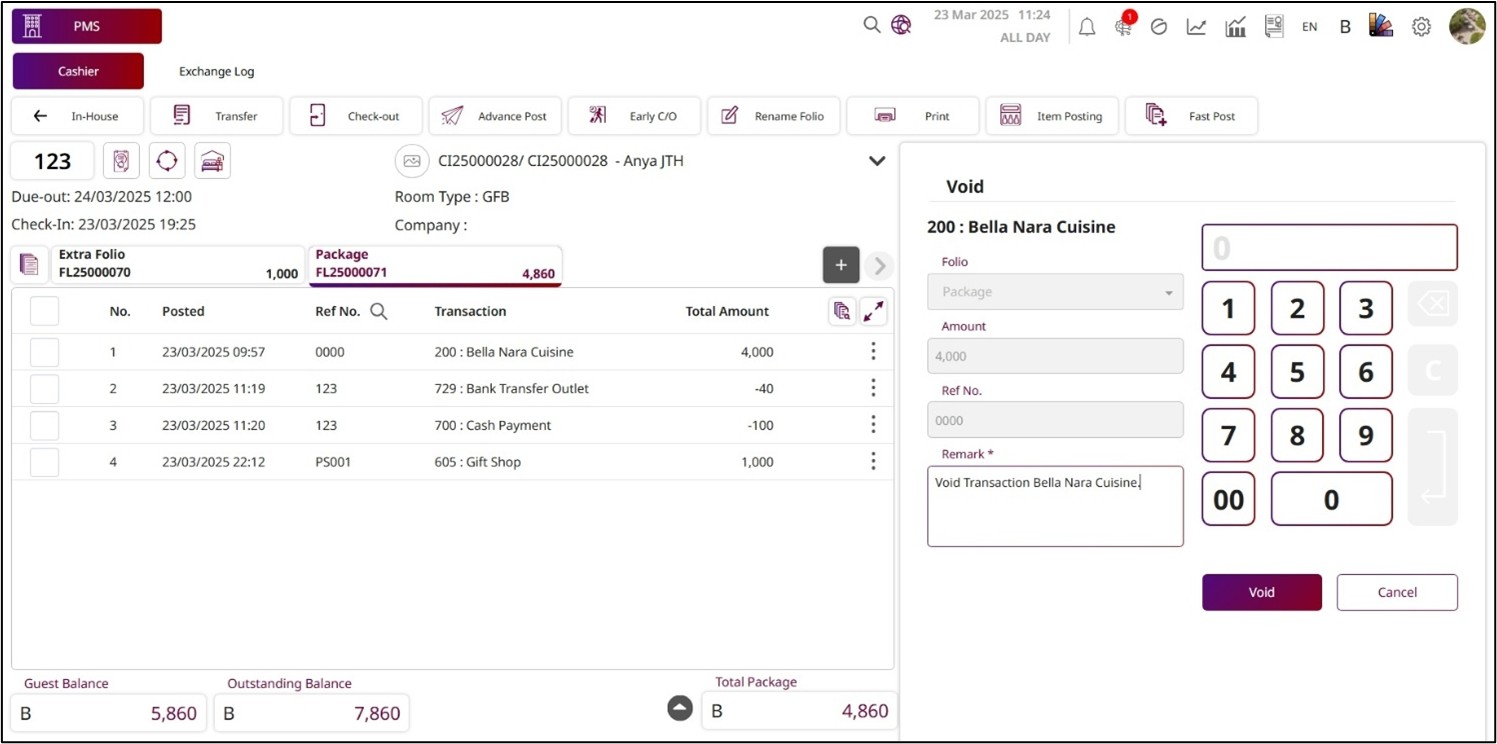Open options menu for Gift Shop row
Image resolution: width=1497 pixels, height=744 pixels.
pyautogui.click(x=873, y=461)
